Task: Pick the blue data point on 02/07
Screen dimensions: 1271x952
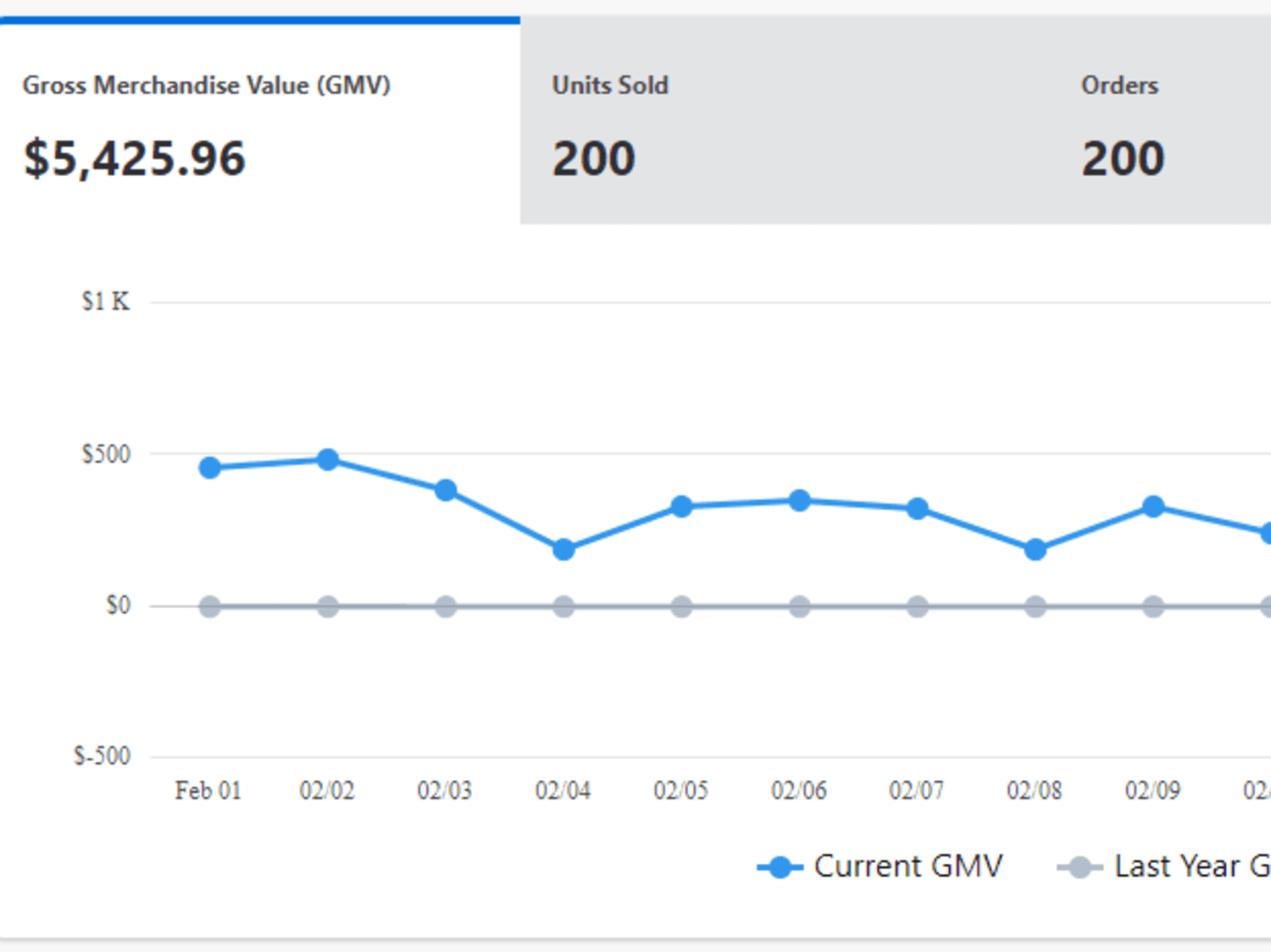Action: pyautogui.click(x=917, y=509)
